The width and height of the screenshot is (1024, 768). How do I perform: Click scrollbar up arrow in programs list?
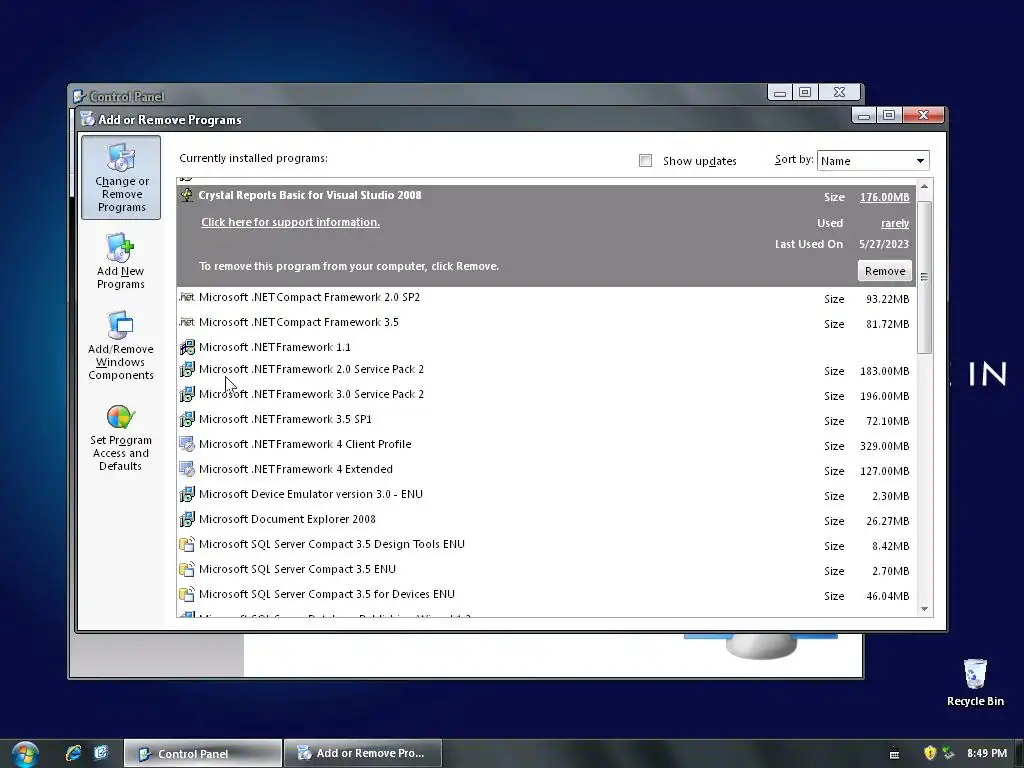click(x=924, y=187)
